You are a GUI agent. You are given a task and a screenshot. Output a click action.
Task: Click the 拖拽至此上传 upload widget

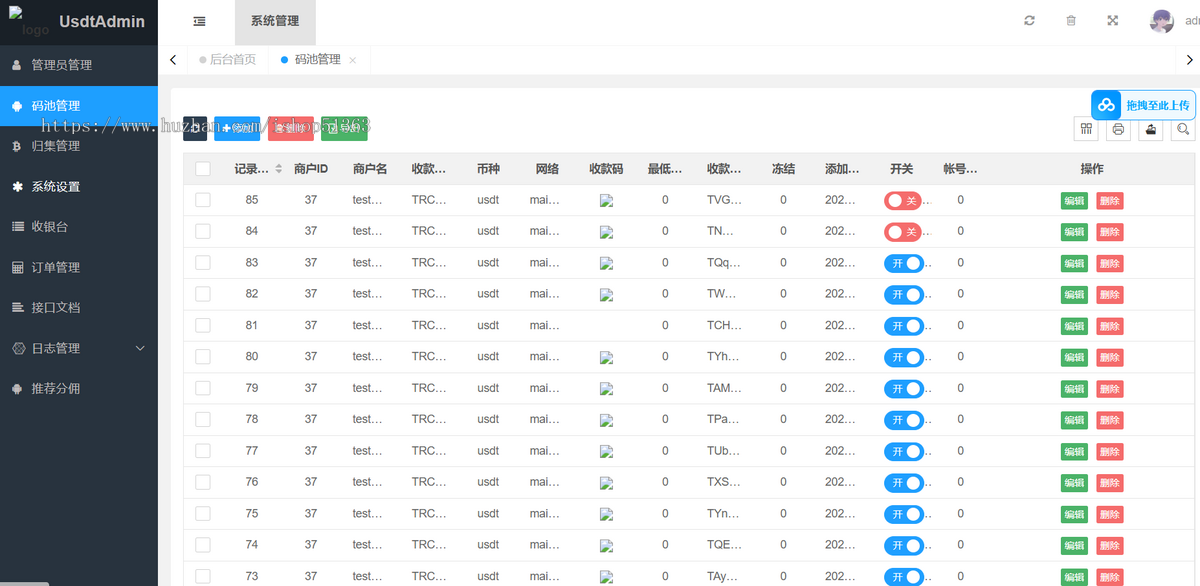click(1143, 105)
